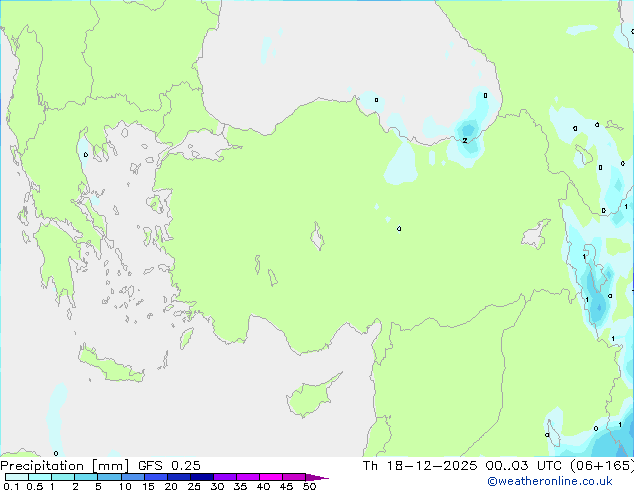Click the 1–2 mm legend color swatch
The image size is (634, 490).
(x=63, y=477)
